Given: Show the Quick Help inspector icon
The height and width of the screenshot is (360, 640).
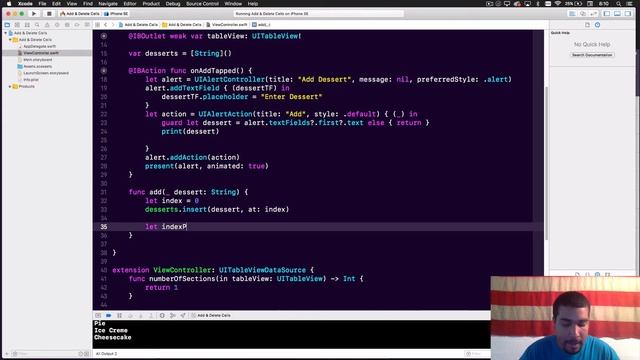Looking at the screenshot, I should [598, 25].
